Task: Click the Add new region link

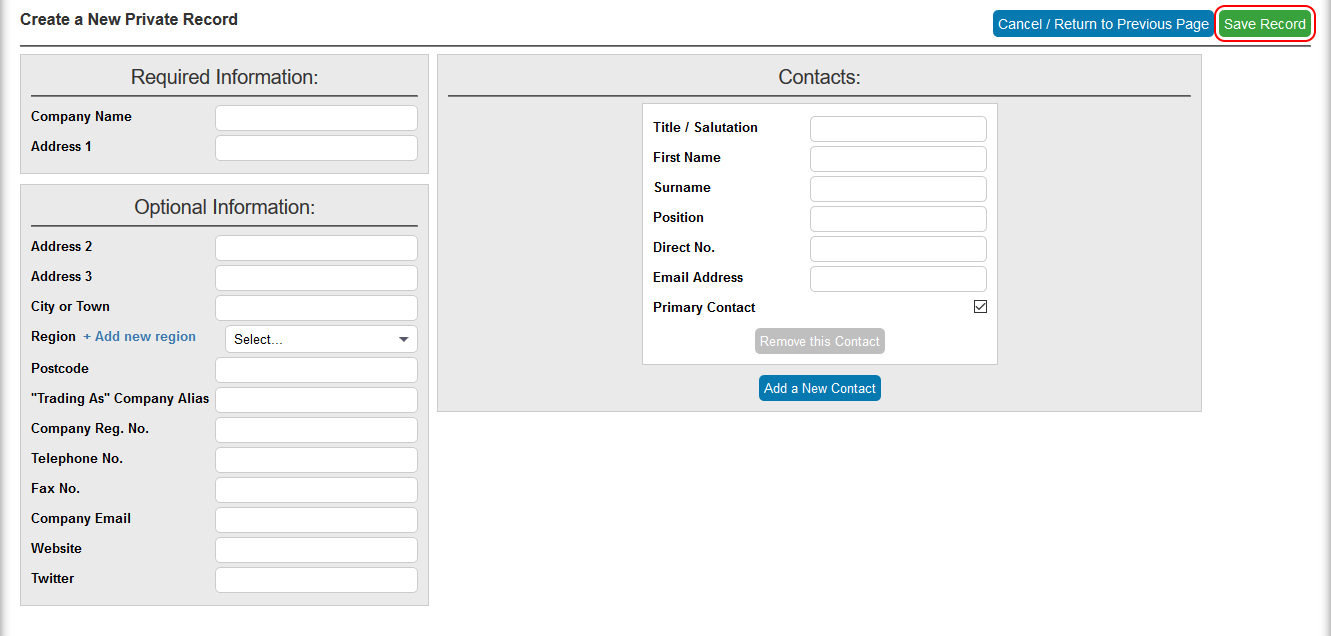Action: pyautogui.click(x=140, y=337)
